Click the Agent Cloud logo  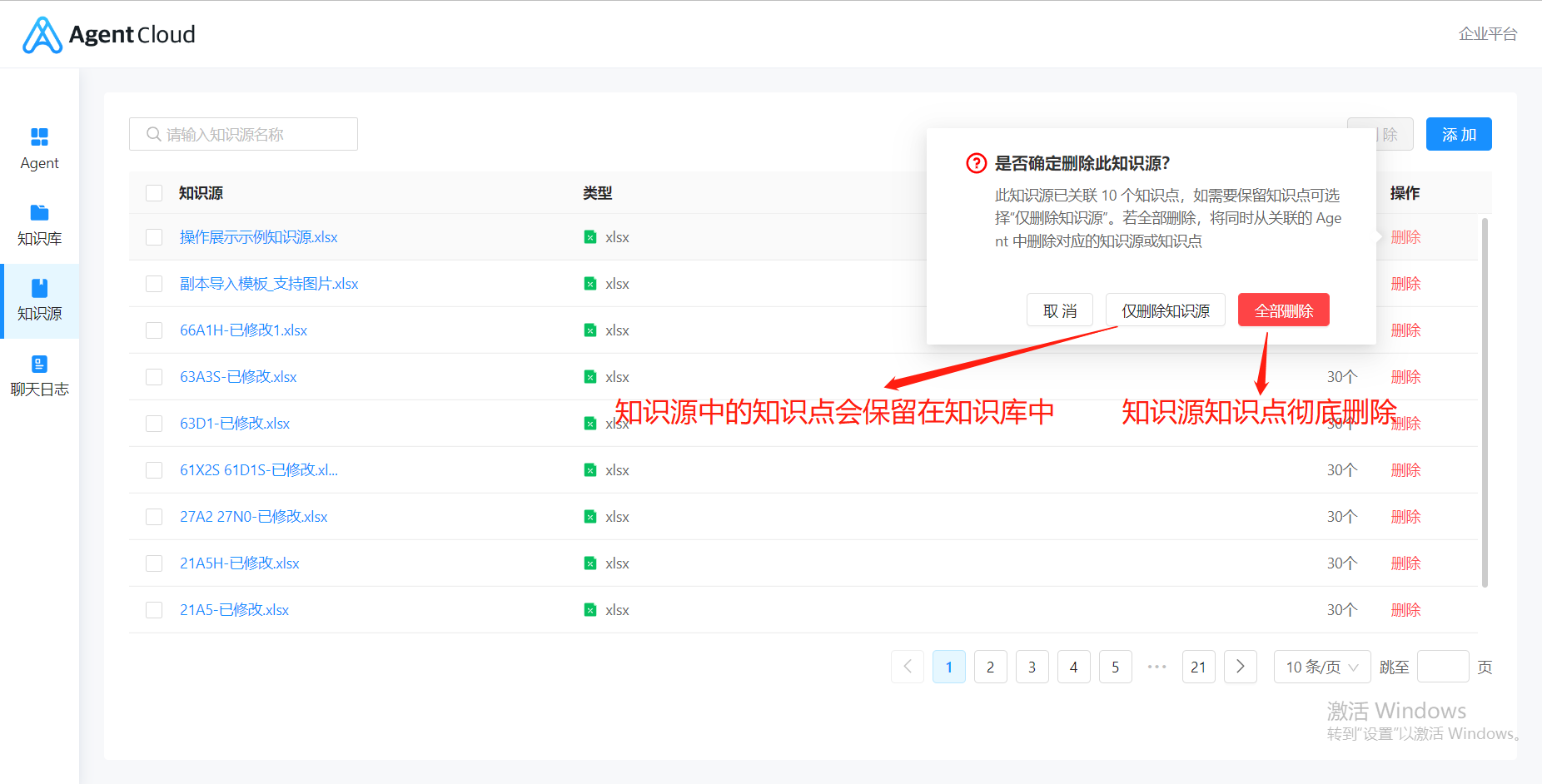pos(108,35)
